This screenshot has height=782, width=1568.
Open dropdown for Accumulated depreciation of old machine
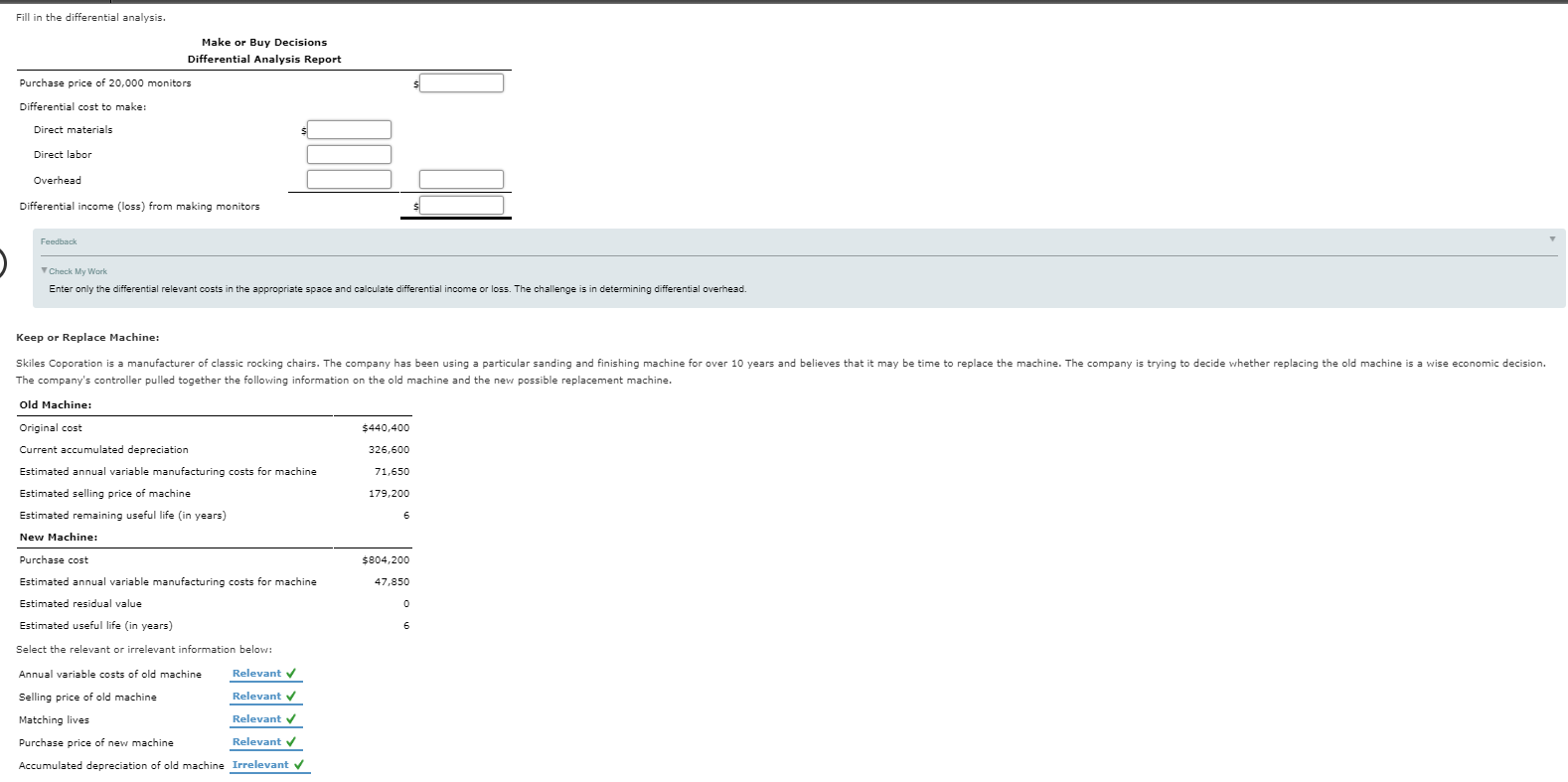click(269, 765)
